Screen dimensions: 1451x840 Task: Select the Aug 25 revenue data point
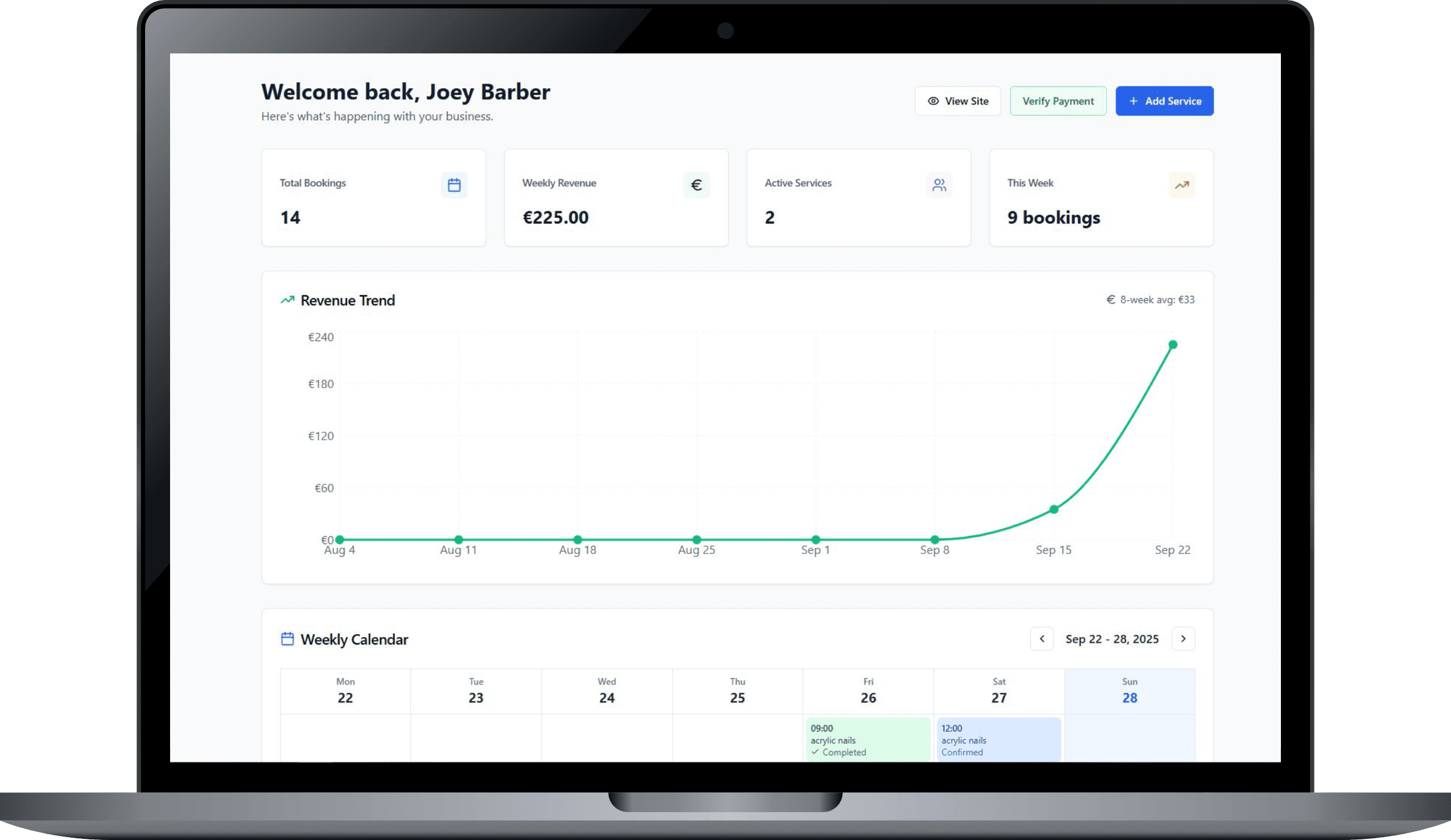[696, 540]
